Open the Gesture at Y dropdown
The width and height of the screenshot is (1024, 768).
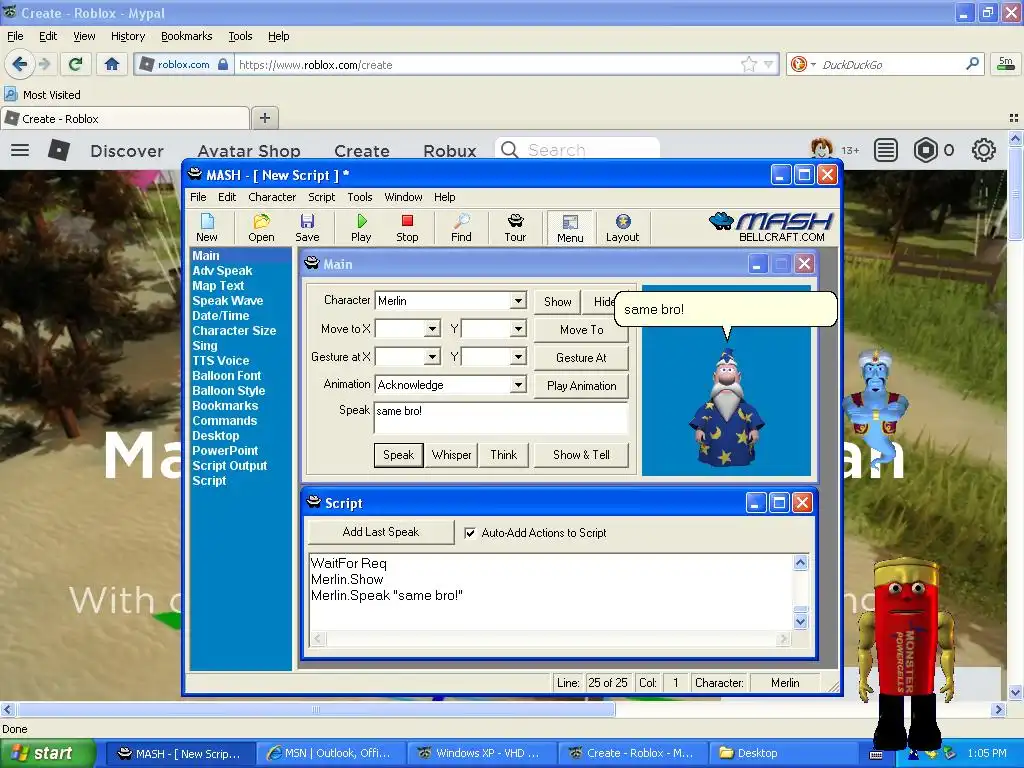point(518,357)
